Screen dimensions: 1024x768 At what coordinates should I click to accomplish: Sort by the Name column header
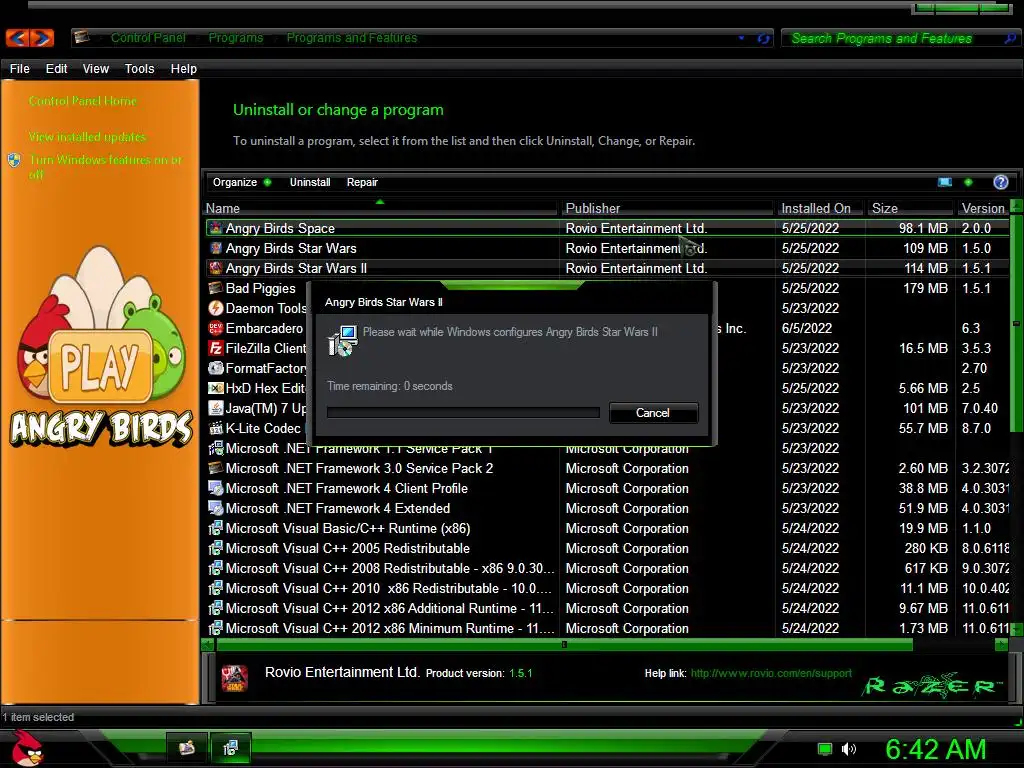click(381, 208)
